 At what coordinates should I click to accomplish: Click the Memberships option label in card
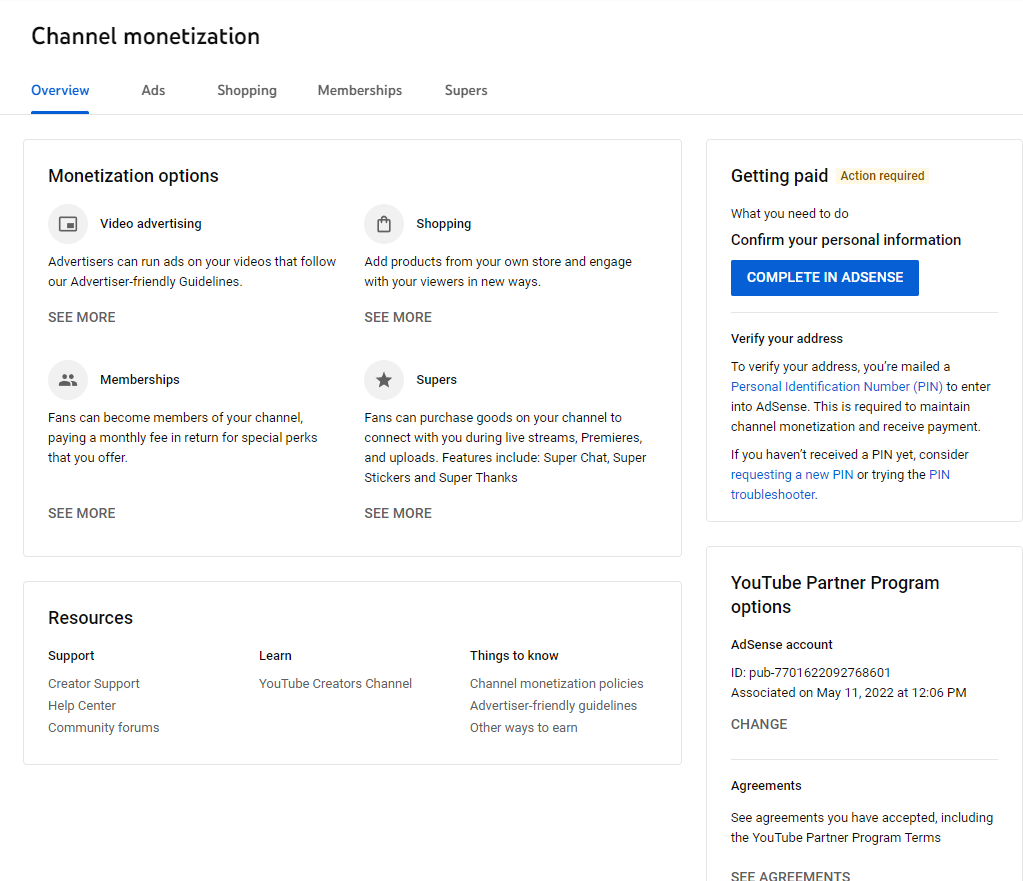pyautogui.click(x=140, y=380)
